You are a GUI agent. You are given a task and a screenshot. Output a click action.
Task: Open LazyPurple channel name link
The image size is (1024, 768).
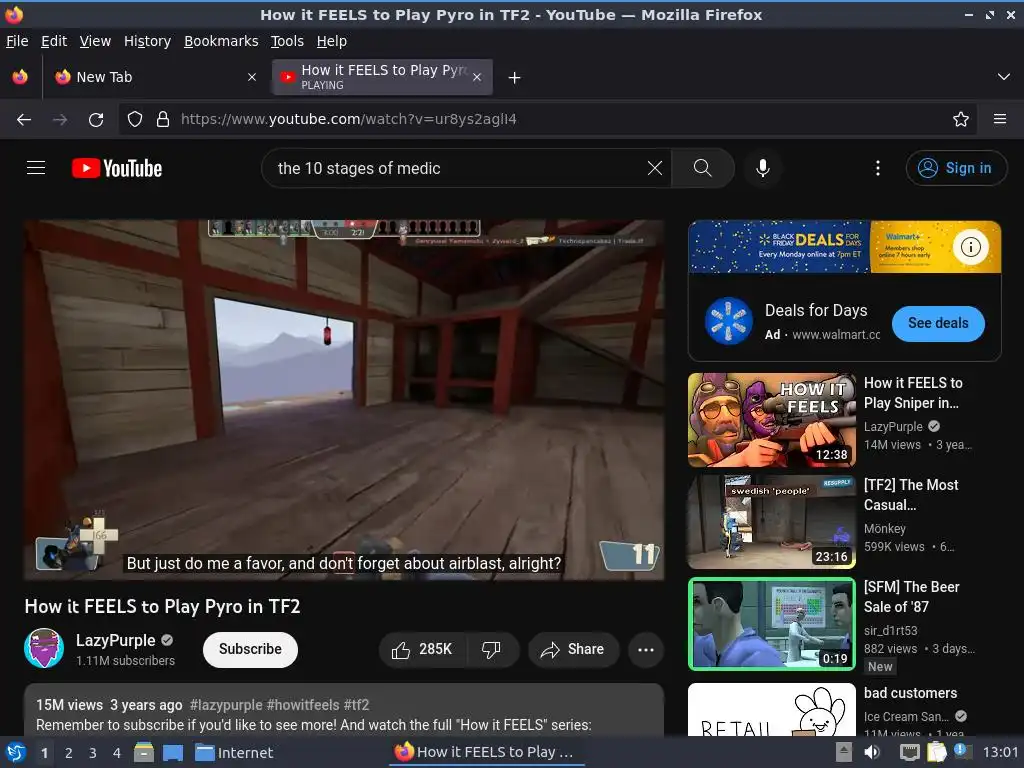tap(116, 640)
